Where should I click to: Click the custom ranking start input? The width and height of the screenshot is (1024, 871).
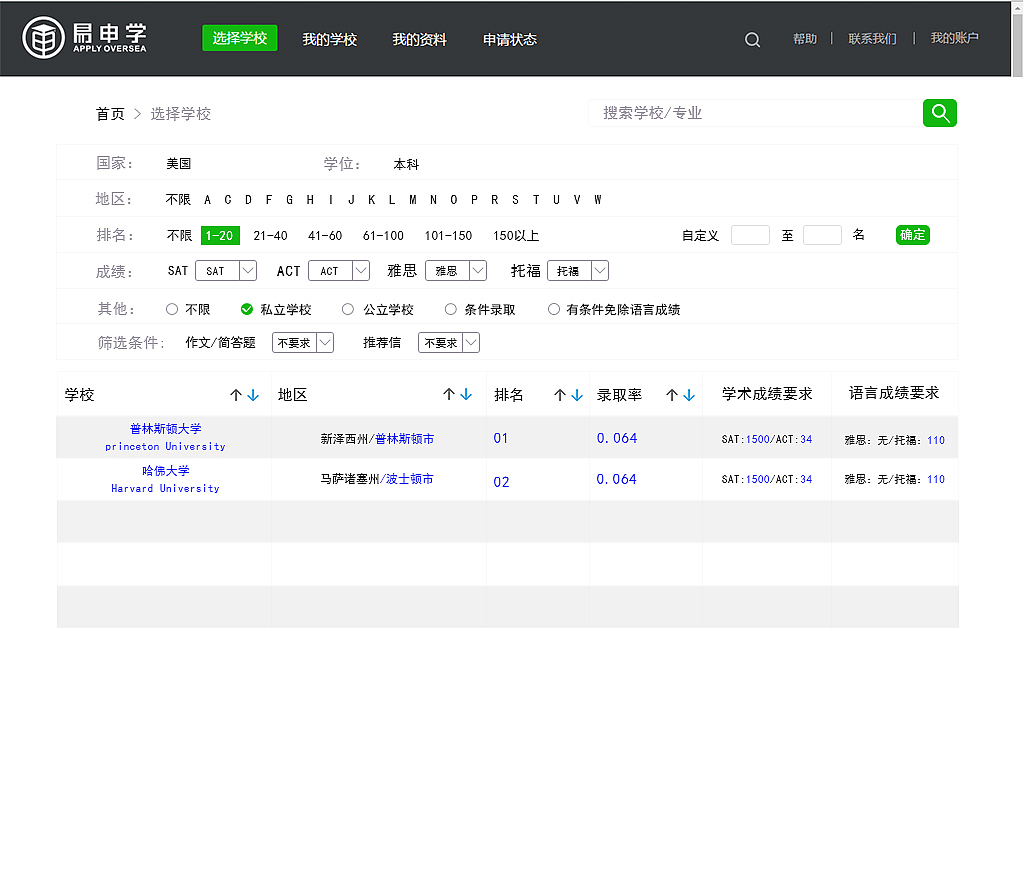750,235
